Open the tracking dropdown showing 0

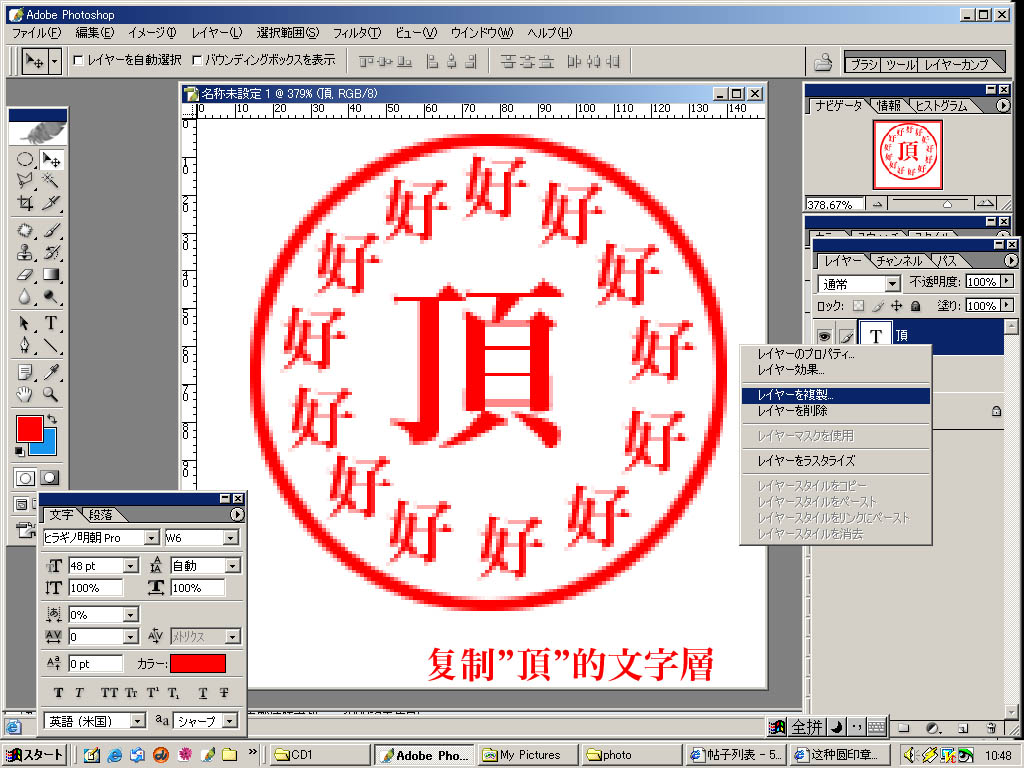(131, 637)
